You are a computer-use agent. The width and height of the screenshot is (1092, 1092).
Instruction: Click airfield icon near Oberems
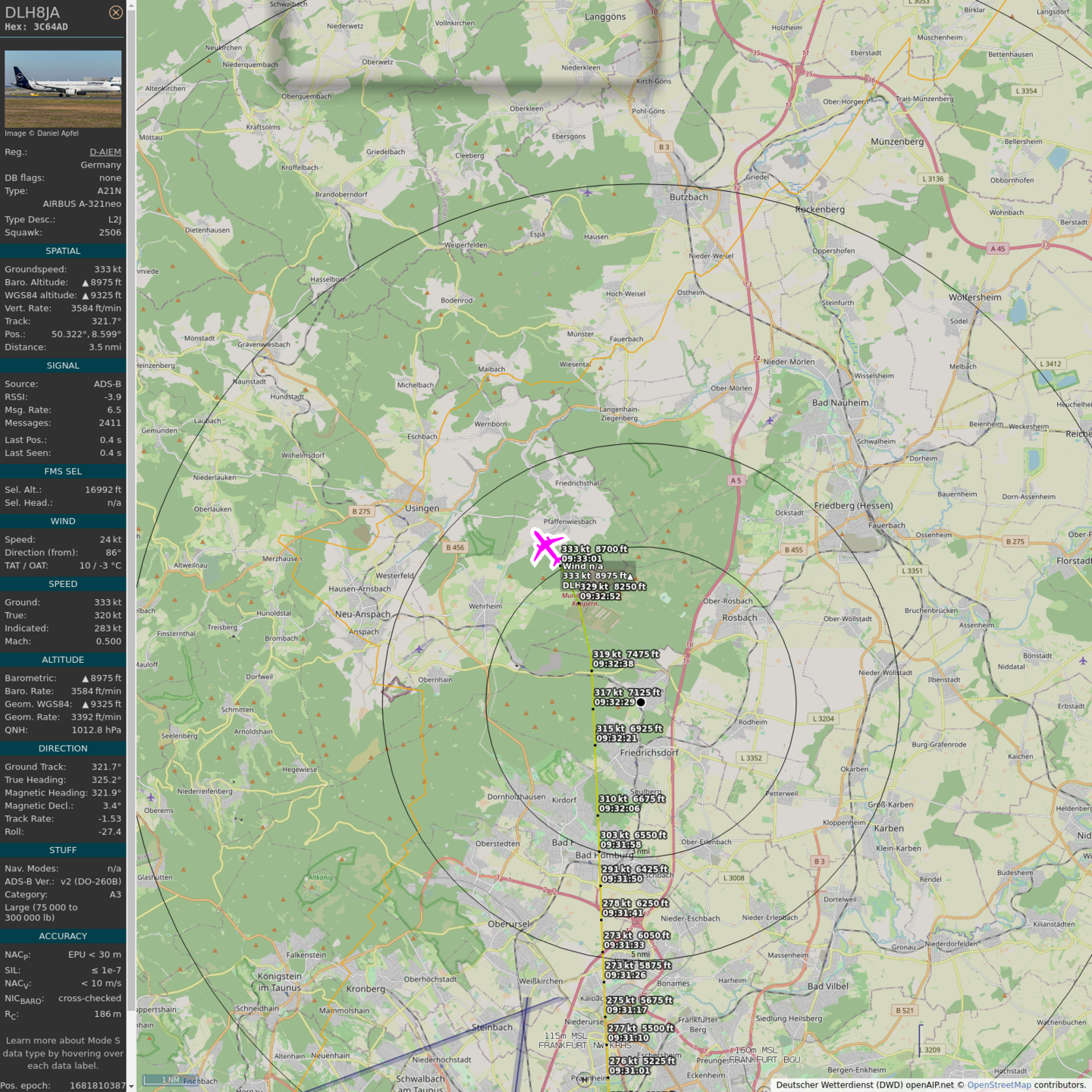(151, 797)
